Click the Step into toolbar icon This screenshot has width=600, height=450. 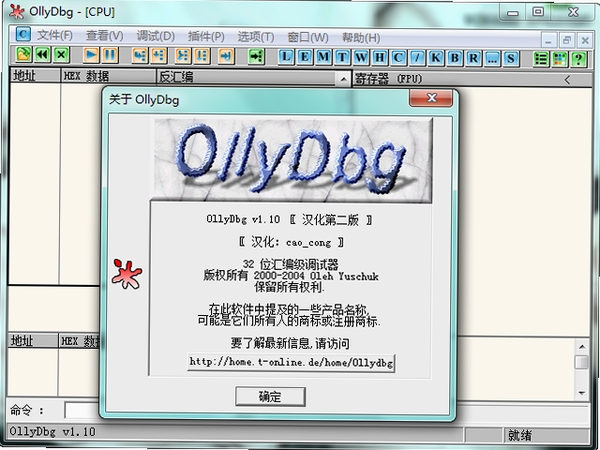(x=140, y=56)
